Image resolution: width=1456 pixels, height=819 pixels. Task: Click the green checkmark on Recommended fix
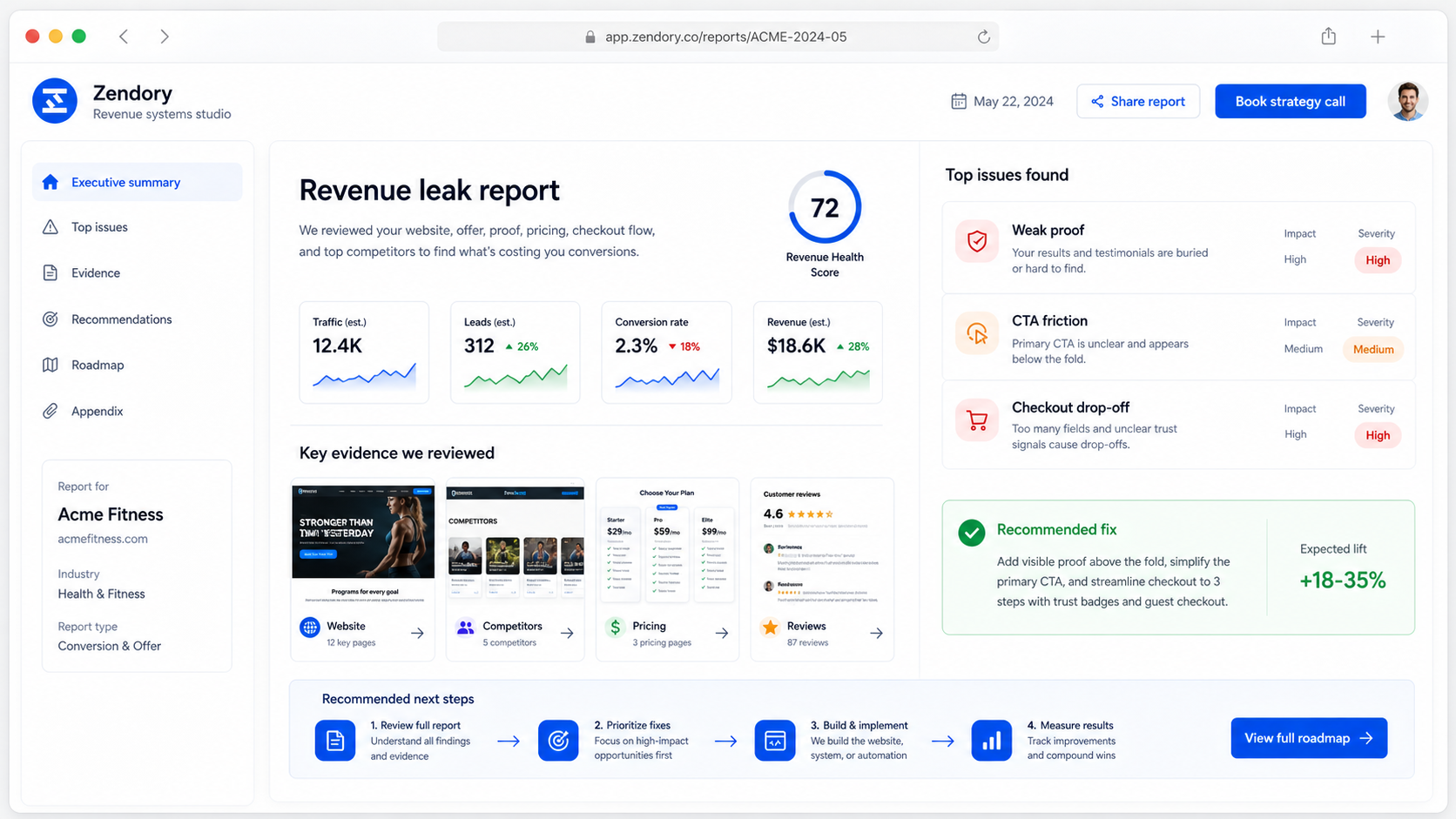pos(972,533)
